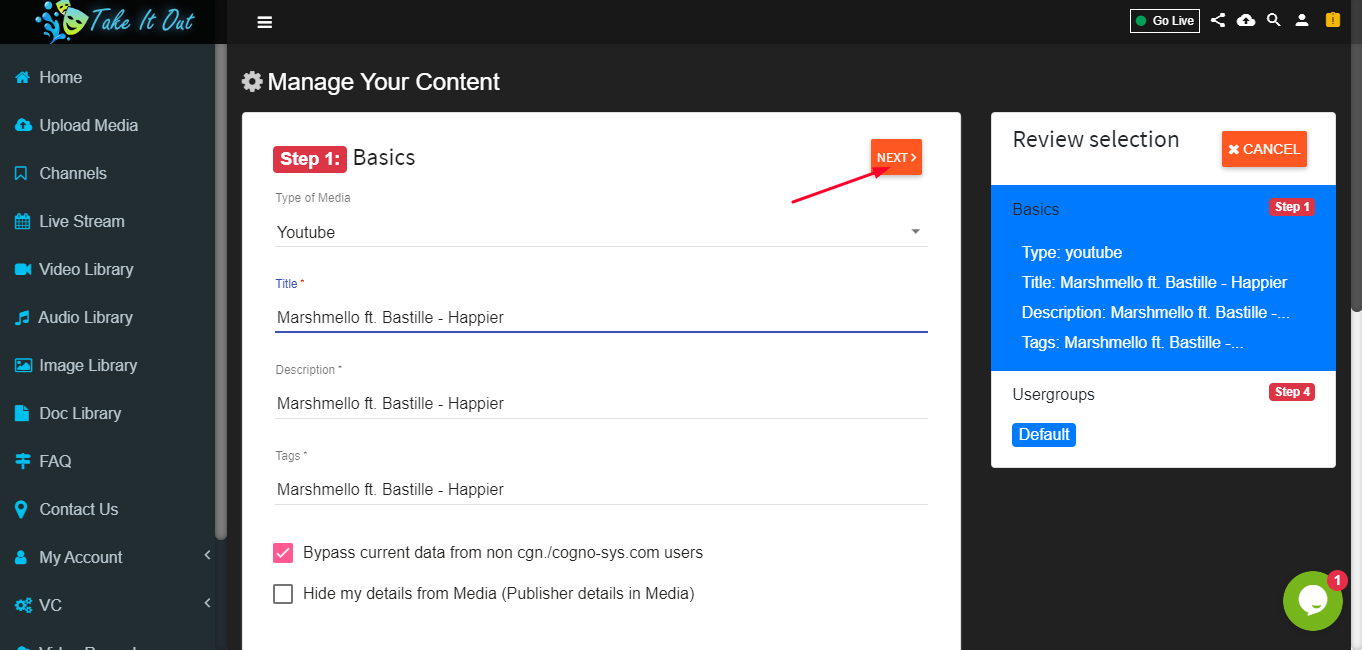
Task: Click the gear icon beside Manage Your Content
Action: (x=252, y=82)
